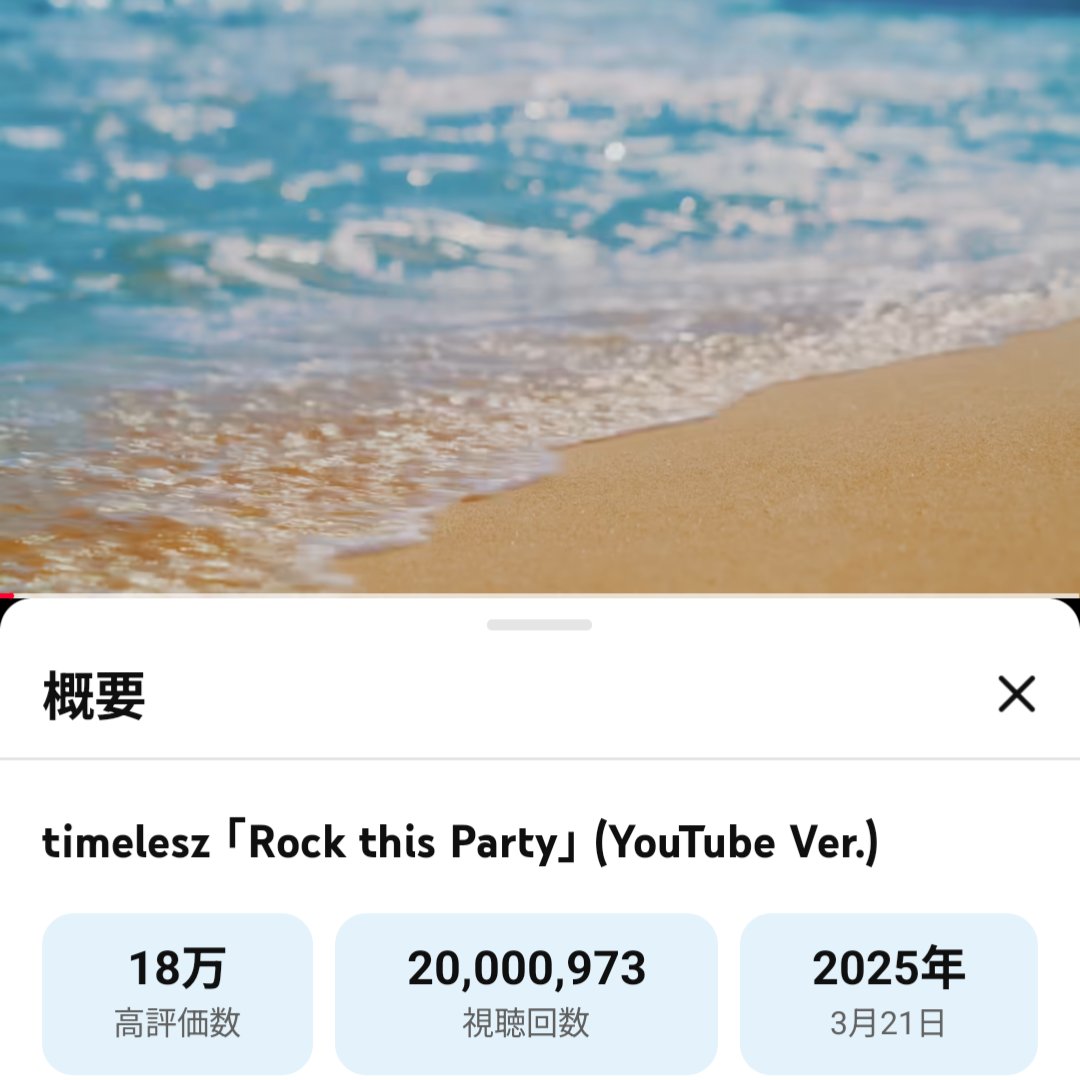The image size is (1080, 1080).
Task: Tap the 高評価数 label
Action: [x=178, y=1024]
